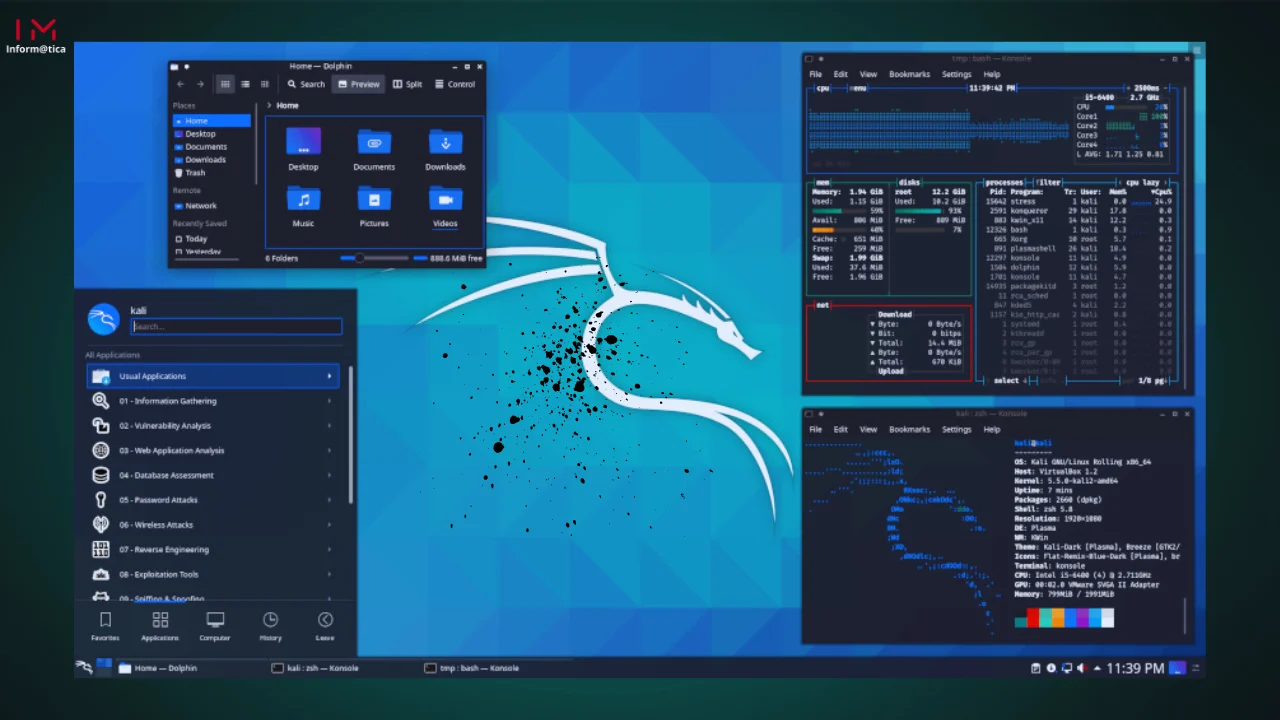Image resolution: width=1280 pixels, height=720 pixels.
Task: Click the Kali launcher icon on taskbar
Action: click(84, 667)
